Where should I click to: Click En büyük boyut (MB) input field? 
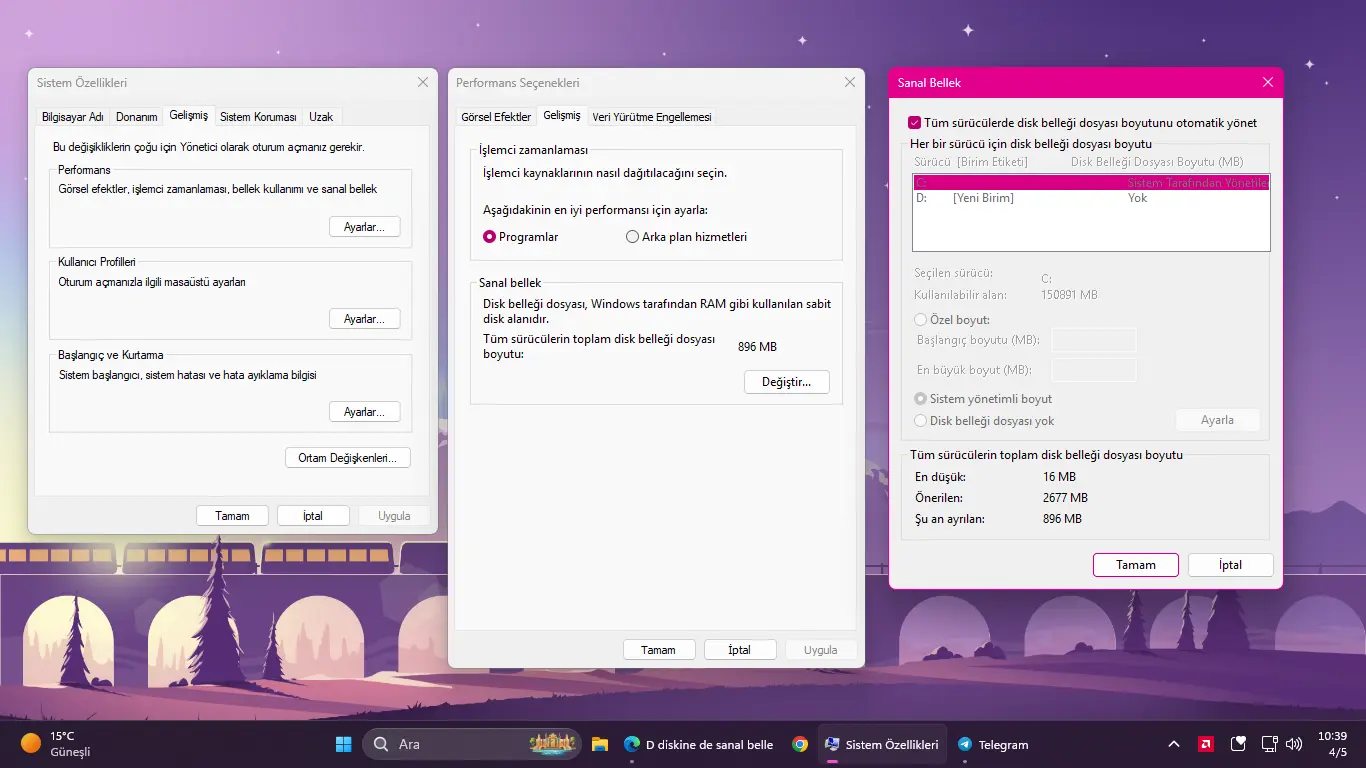point(1094,370)
